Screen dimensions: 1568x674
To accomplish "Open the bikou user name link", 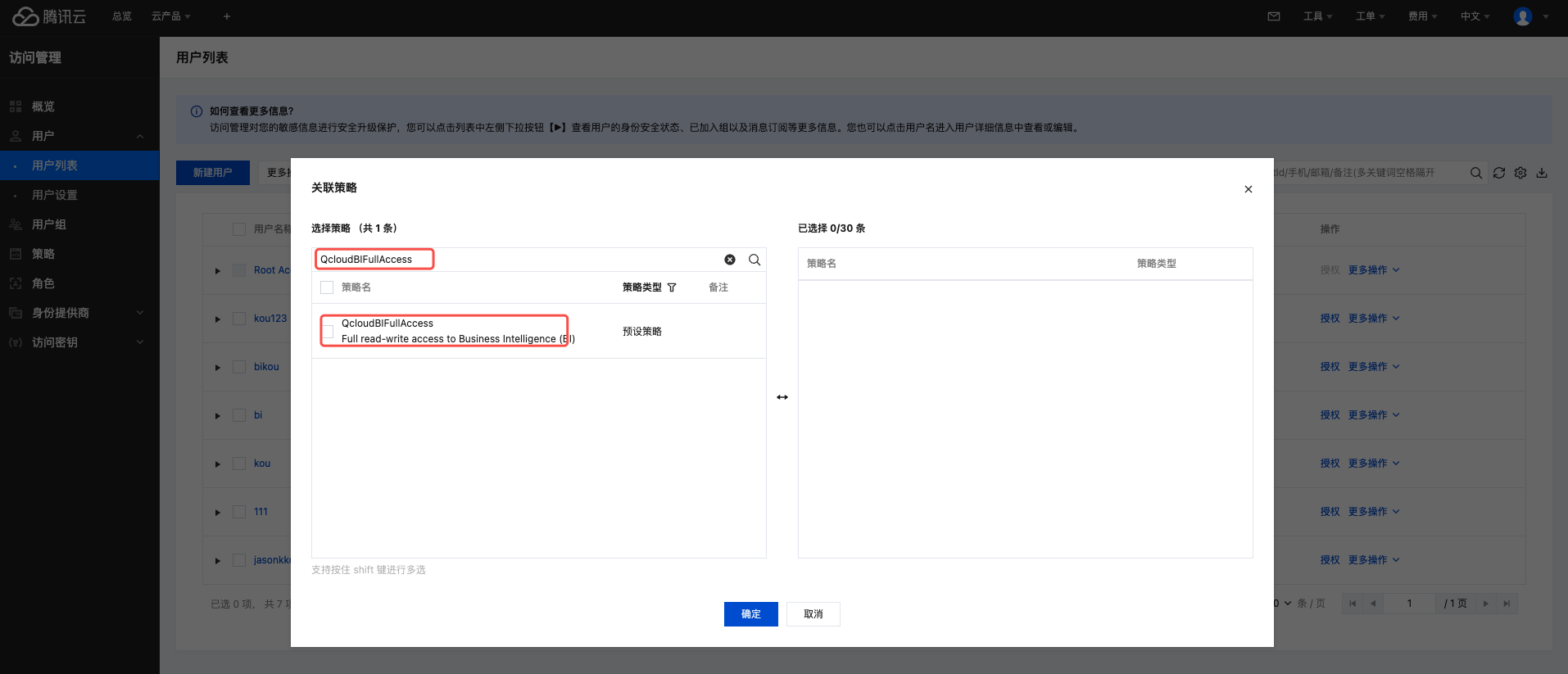I will tap(266, 367).
